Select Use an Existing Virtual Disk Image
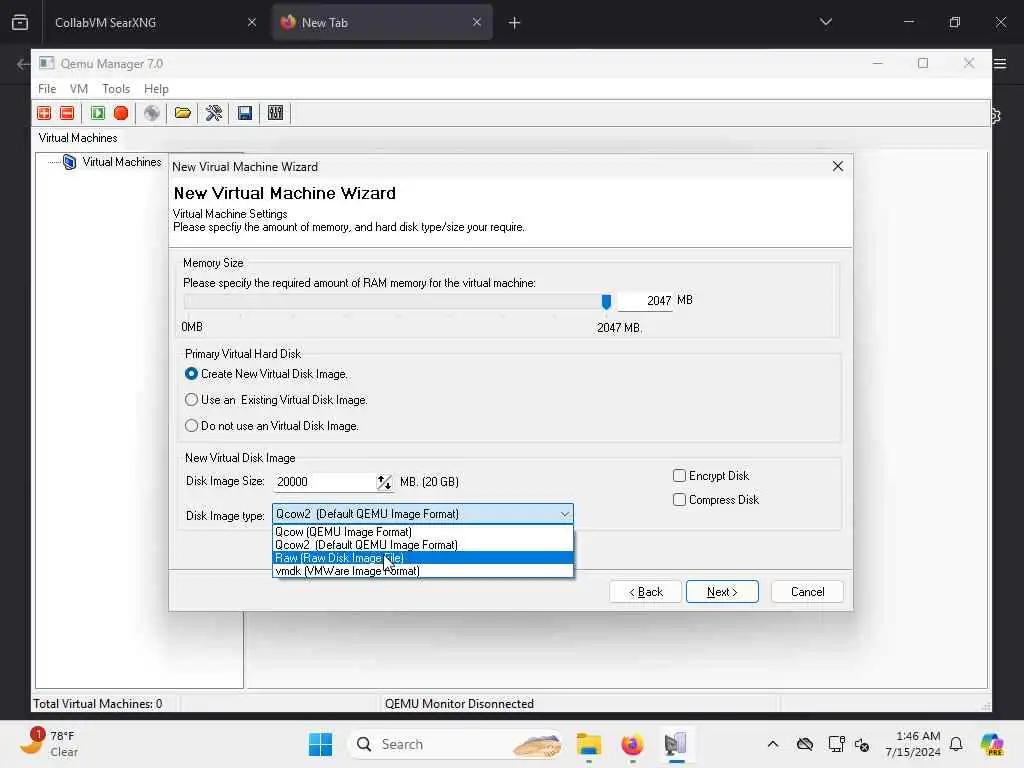1024x768 pixels. 191,400
